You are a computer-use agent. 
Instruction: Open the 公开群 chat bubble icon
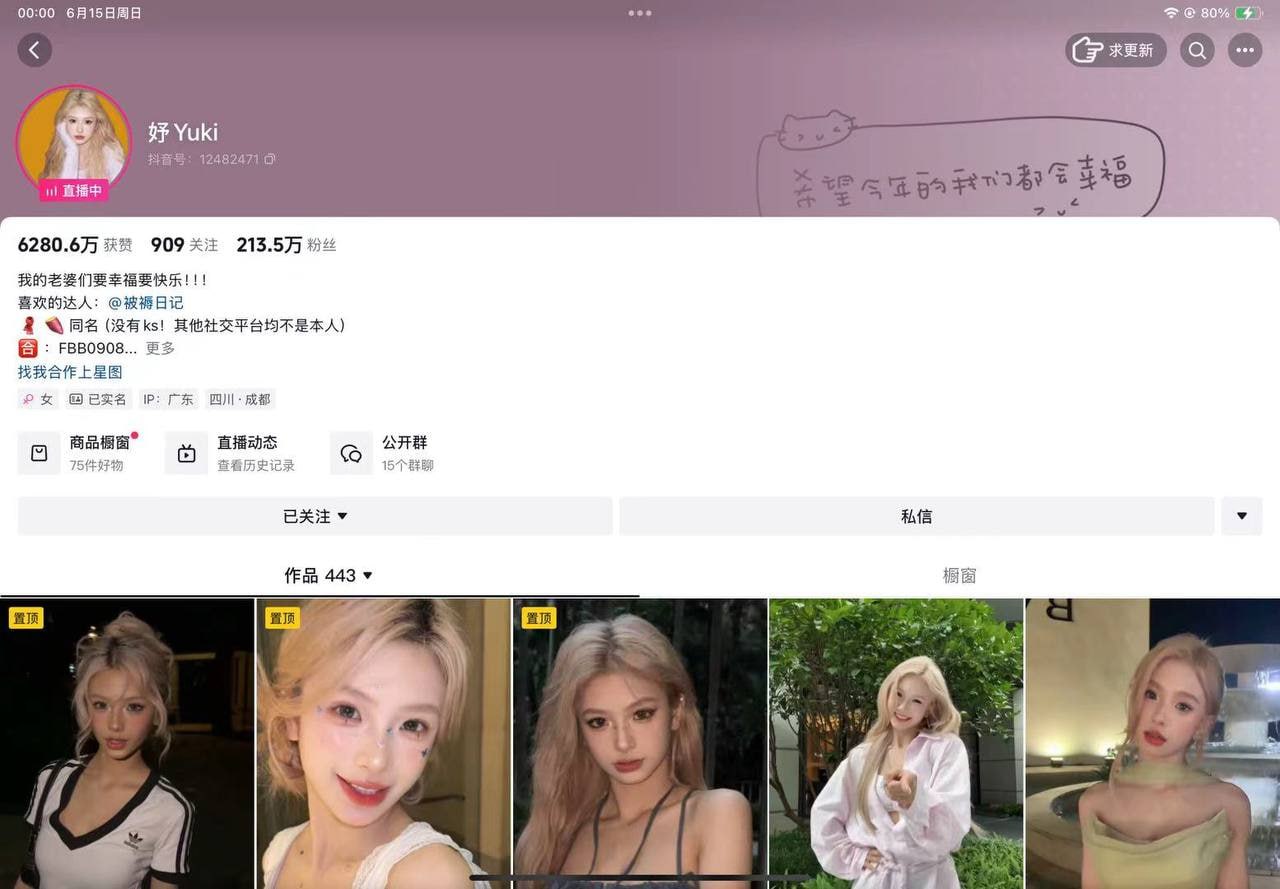click(x=351, y=453)
